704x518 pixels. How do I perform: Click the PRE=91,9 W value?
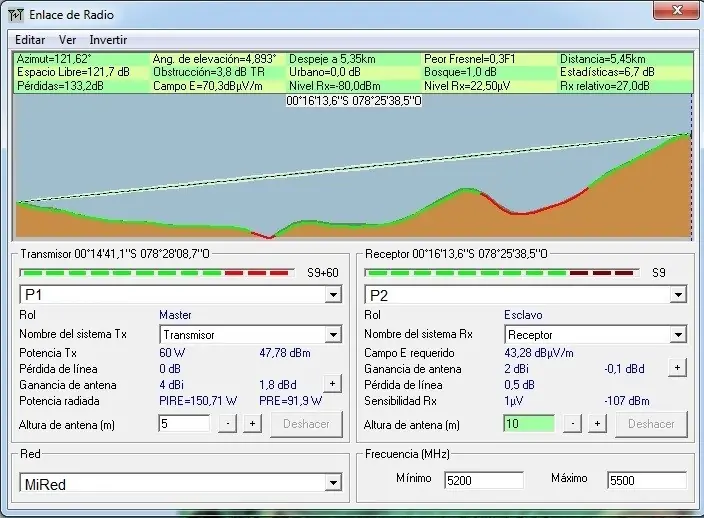click(290, 400)
